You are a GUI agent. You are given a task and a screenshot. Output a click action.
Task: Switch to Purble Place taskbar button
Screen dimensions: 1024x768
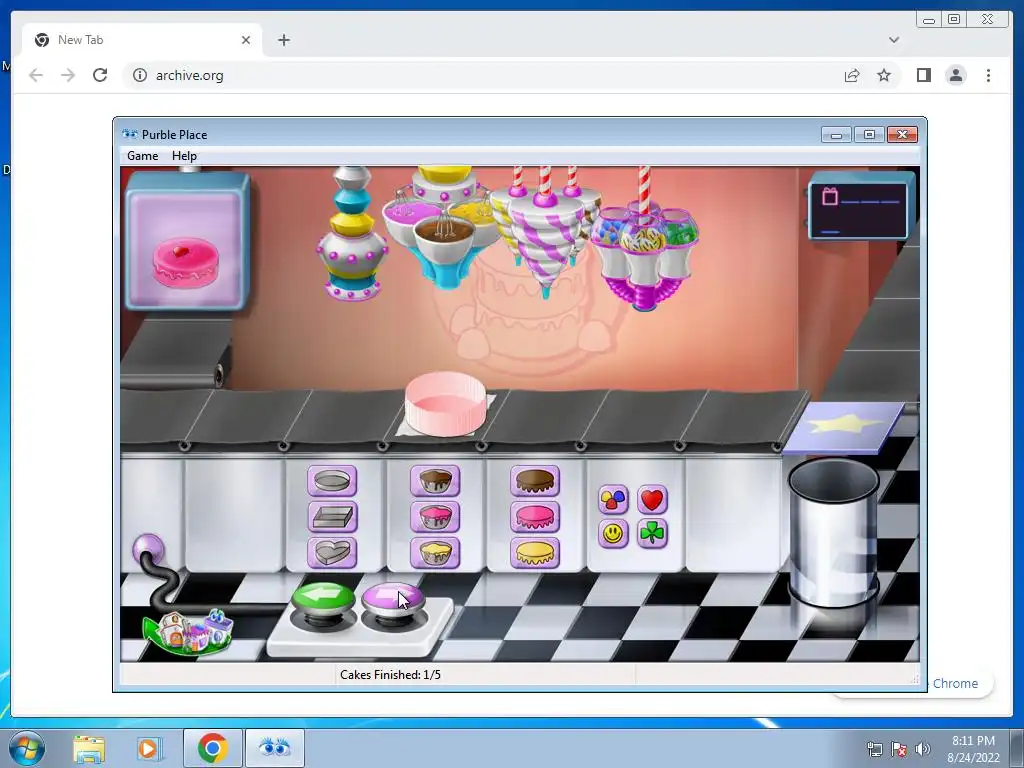tap(274, 748)
